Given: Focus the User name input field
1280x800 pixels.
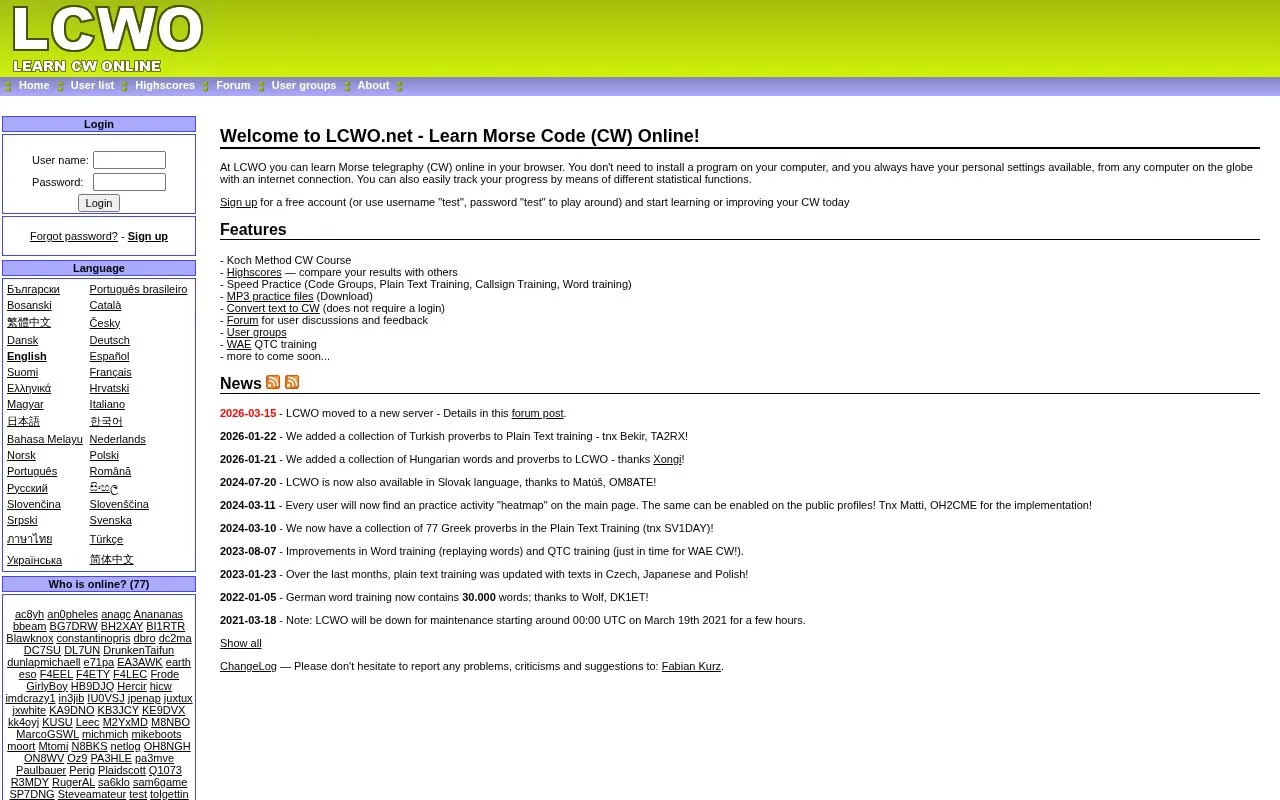Looking at the screenshot, I should (129, 160).
